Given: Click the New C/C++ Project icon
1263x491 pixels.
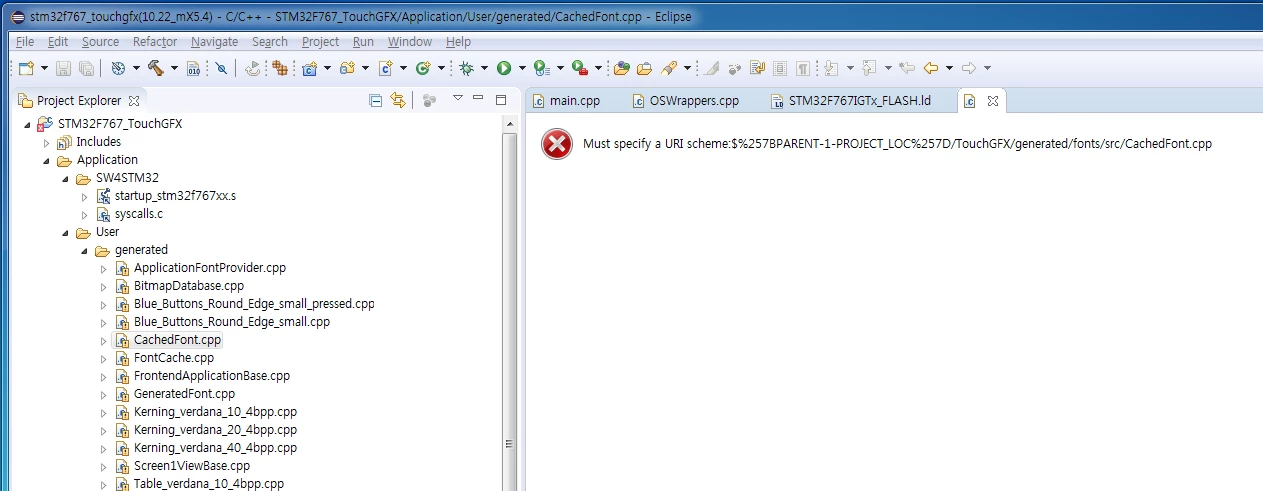Looking at the screenshot, I should tap(310, 68).
